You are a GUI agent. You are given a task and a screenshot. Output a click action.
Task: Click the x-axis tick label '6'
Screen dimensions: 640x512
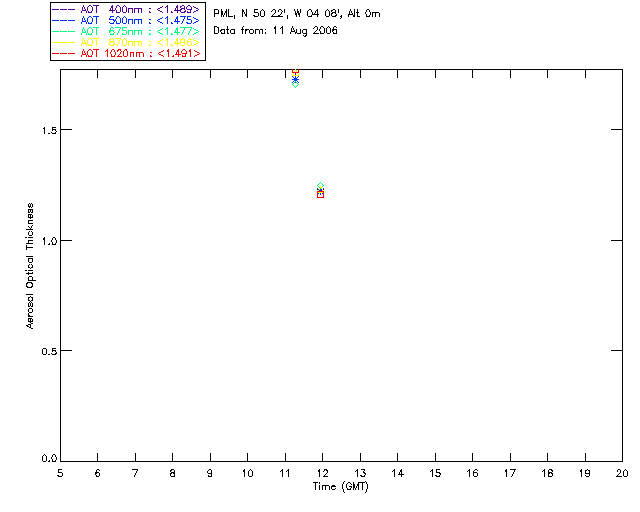[98, 473]
